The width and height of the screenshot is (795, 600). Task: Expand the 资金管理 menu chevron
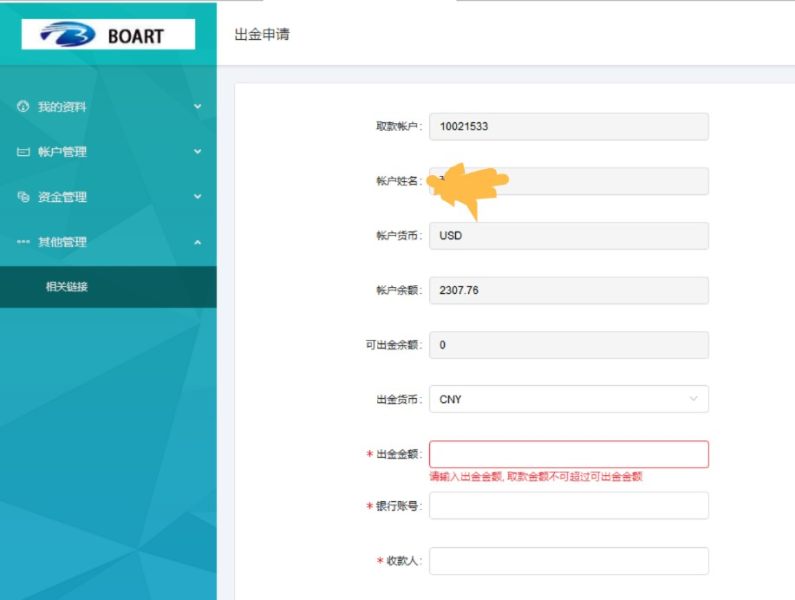pos(197,197)
